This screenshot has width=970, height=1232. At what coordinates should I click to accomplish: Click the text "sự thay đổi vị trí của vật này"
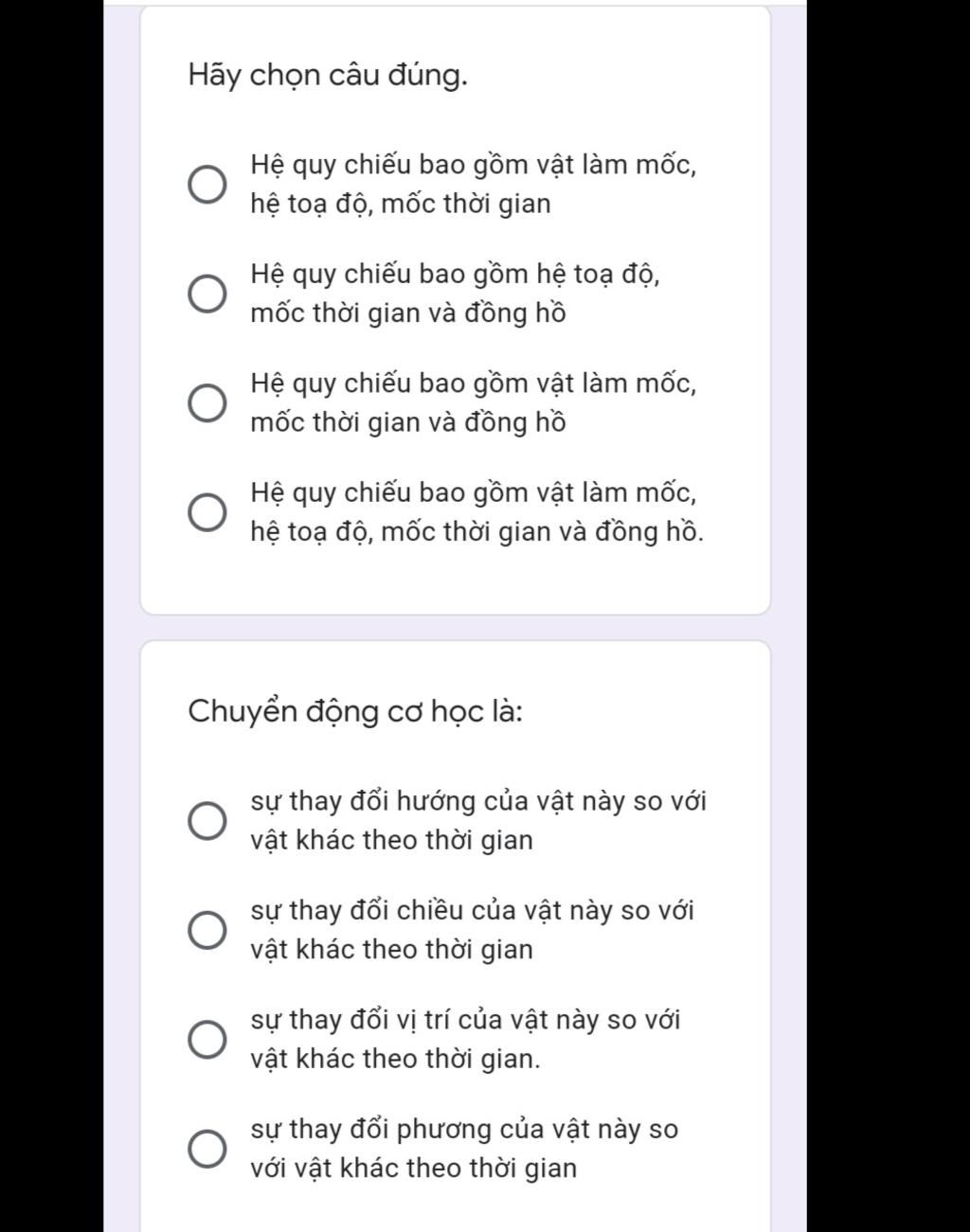pyautogui.click(x=465, y=1021)
